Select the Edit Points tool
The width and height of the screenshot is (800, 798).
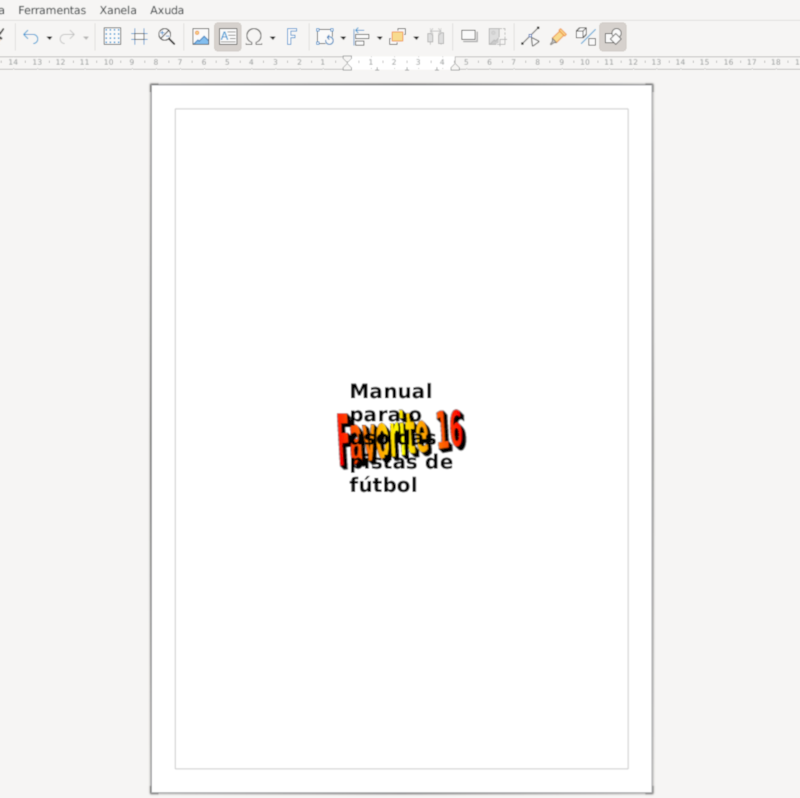(x=530, y=37)
